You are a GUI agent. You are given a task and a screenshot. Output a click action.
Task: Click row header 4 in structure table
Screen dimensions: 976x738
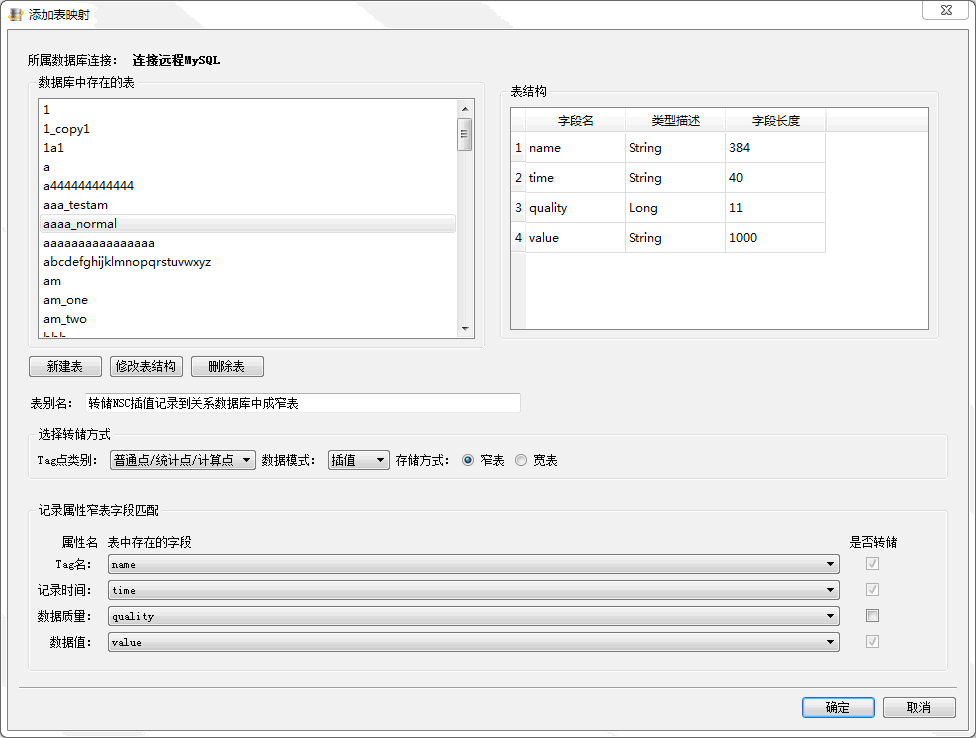point(518,238)
